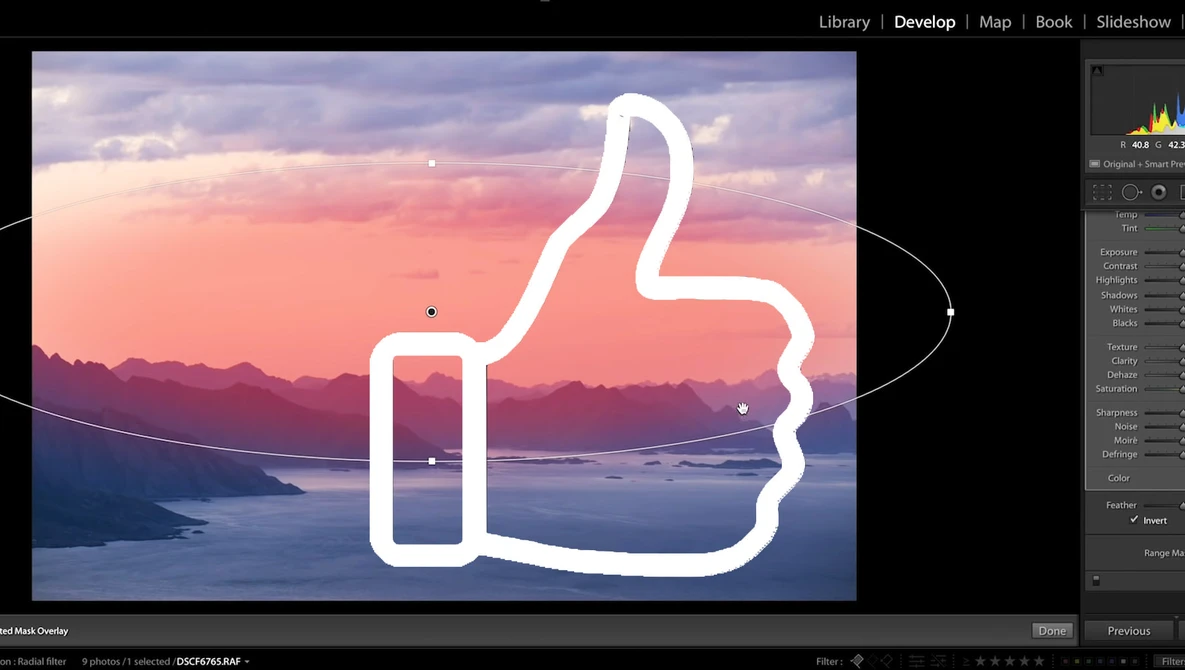
Task: Filter by purple color label
Action: click(x=1112, y=662)
